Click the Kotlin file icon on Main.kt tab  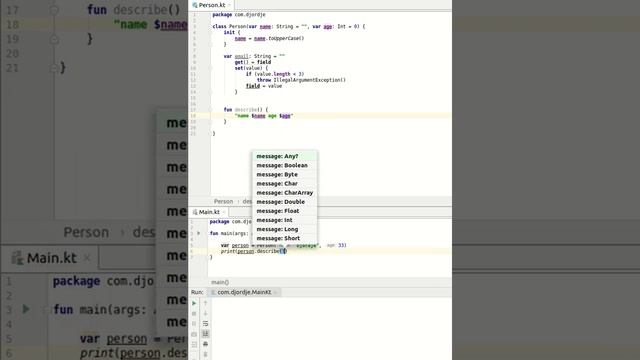point(195,212)
